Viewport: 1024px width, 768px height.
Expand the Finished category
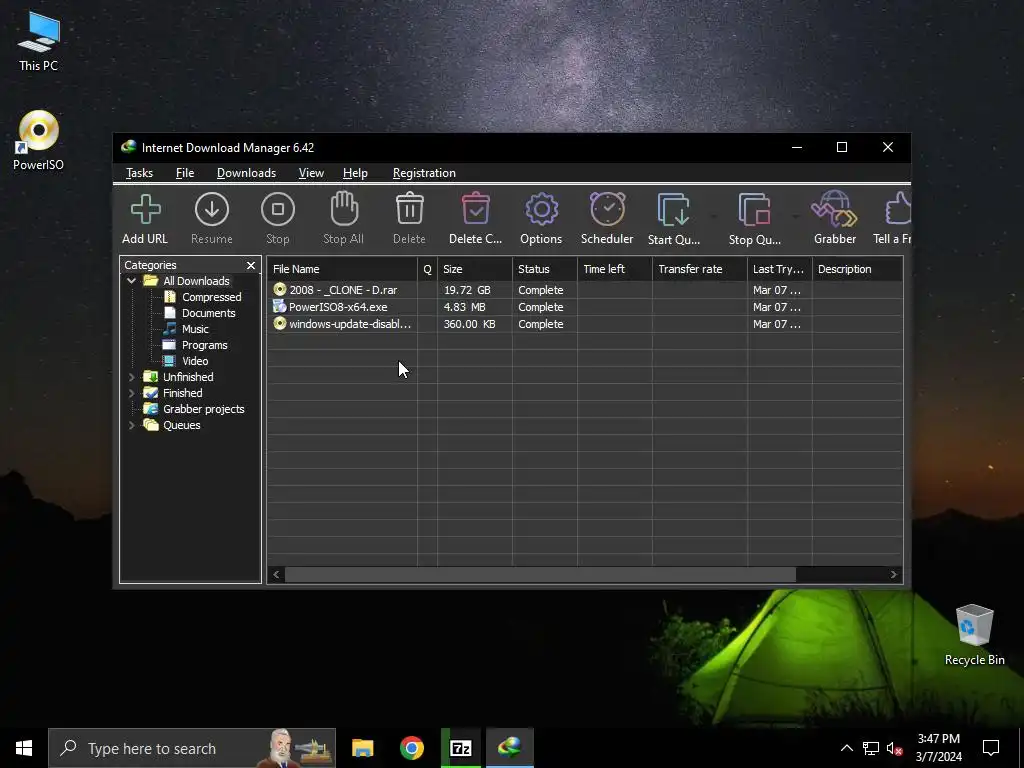point(131,393)
